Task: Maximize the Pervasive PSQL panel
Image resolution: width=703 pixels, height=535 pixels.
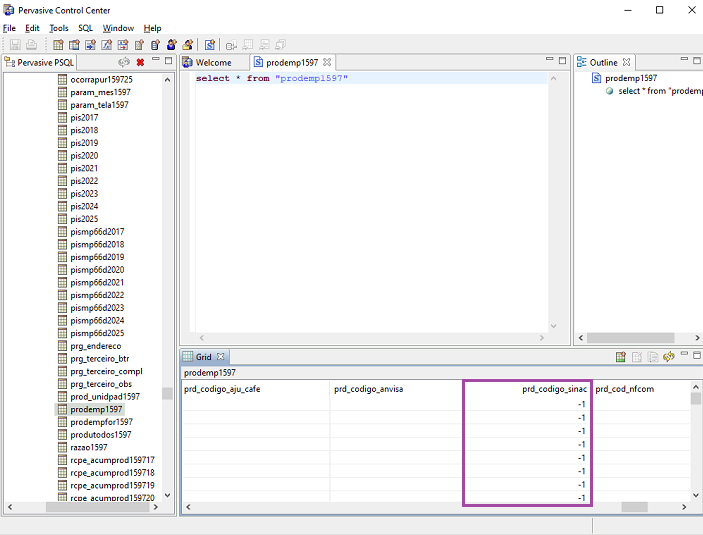Action: click(168, 61)
